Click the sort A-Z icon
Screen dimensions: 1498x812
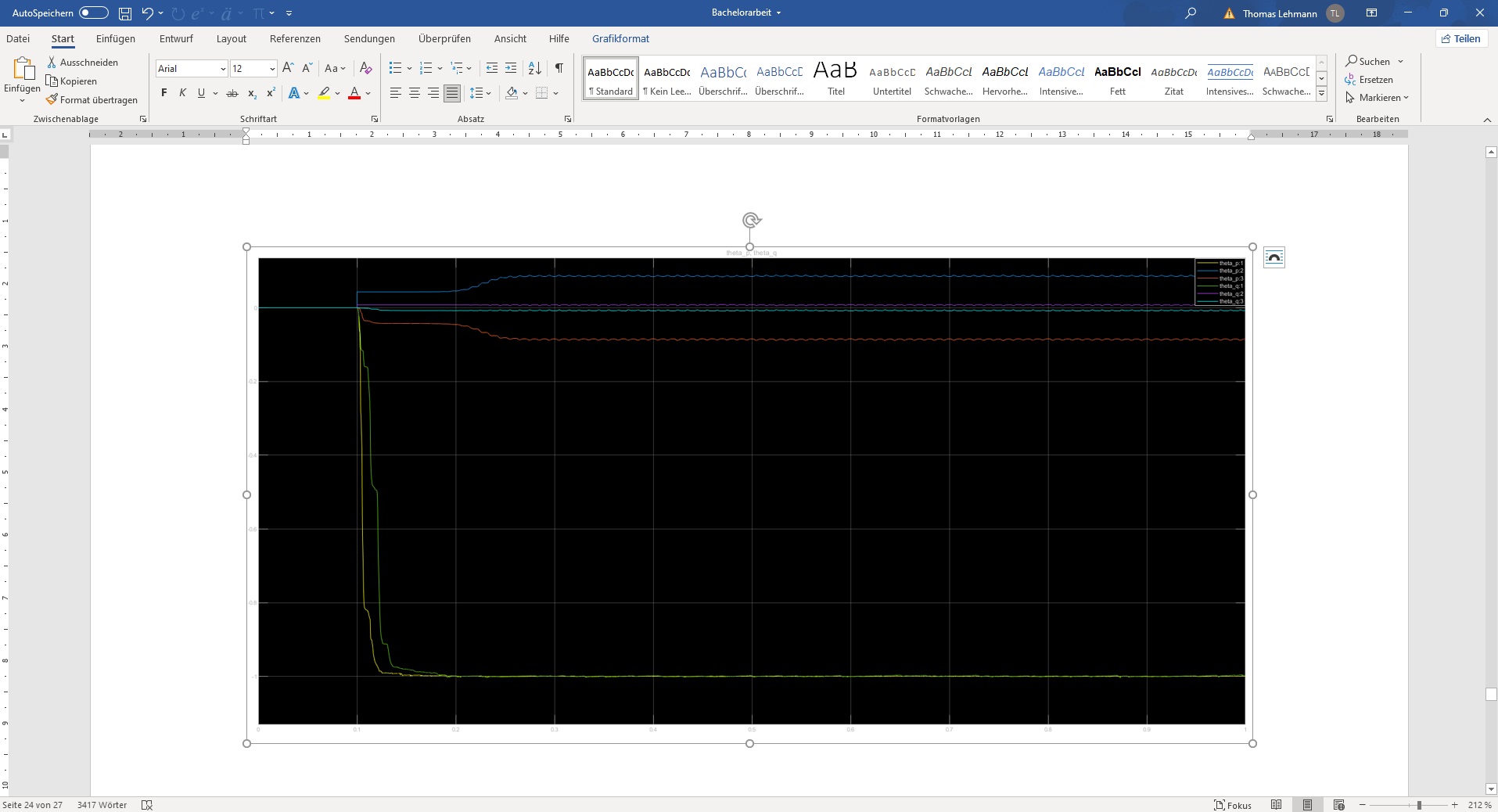click(x=534, y=68)
